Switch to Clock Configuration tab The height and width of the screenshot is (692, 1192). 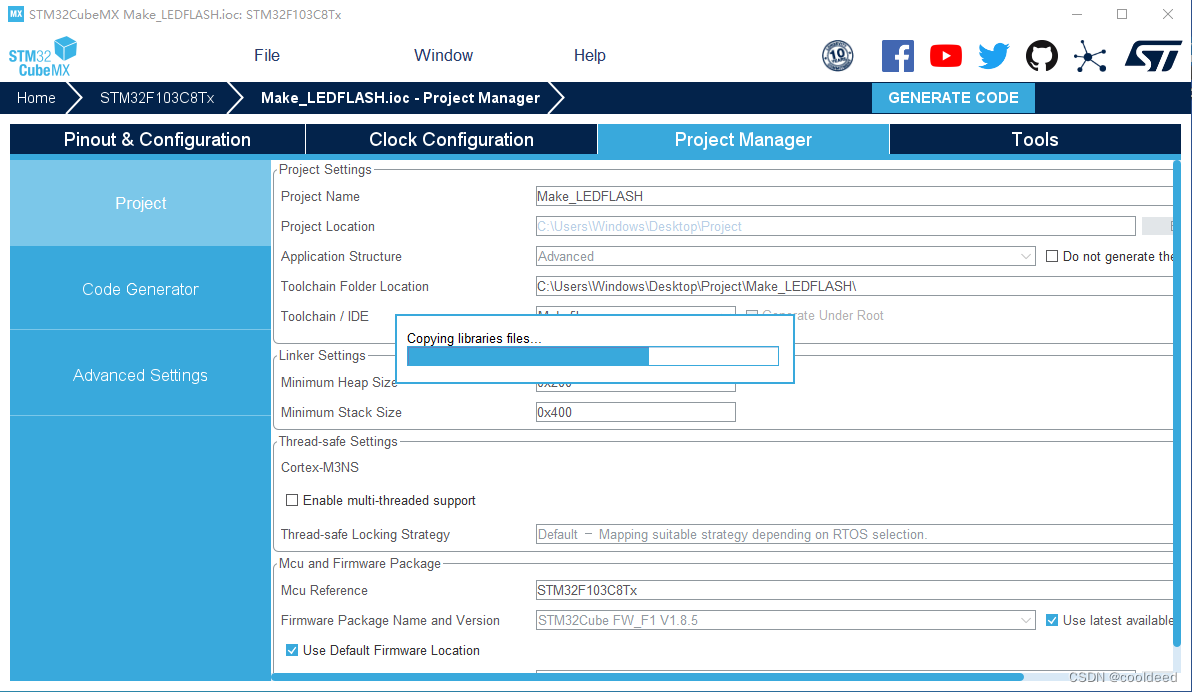coord(452,140)
